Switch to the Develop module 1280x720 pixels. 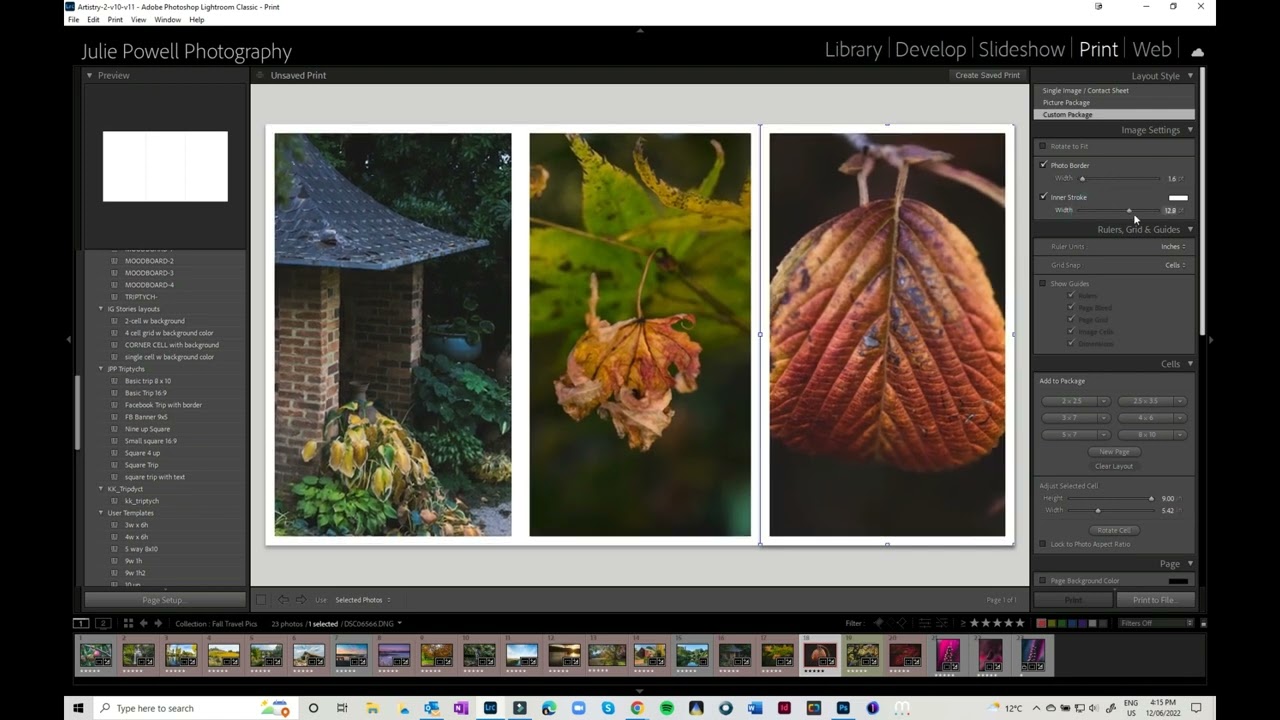[x=930, y=50]
